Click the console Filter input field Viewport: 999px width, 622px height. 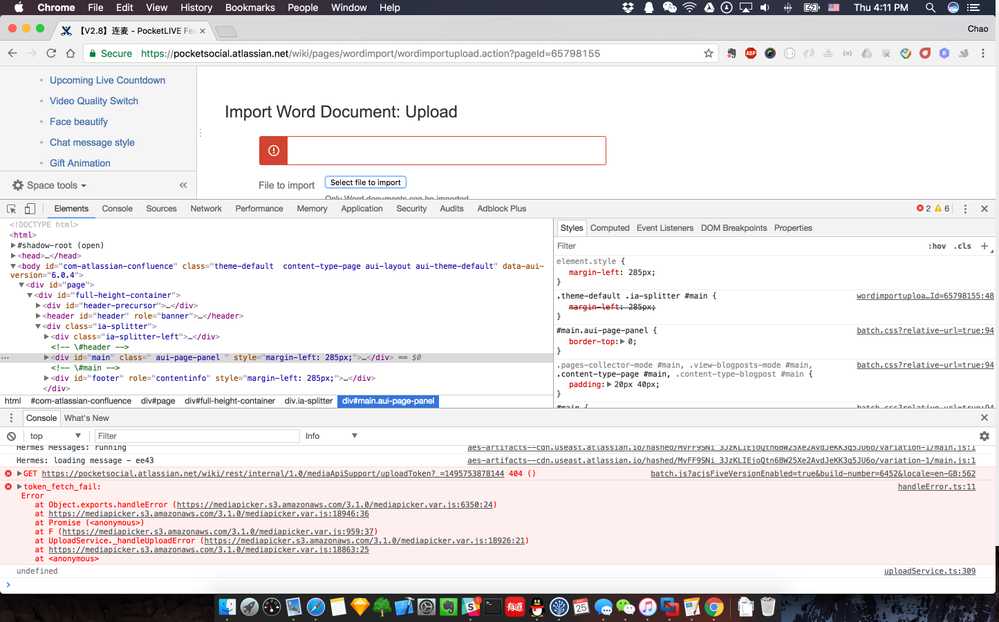pos(197,436)
